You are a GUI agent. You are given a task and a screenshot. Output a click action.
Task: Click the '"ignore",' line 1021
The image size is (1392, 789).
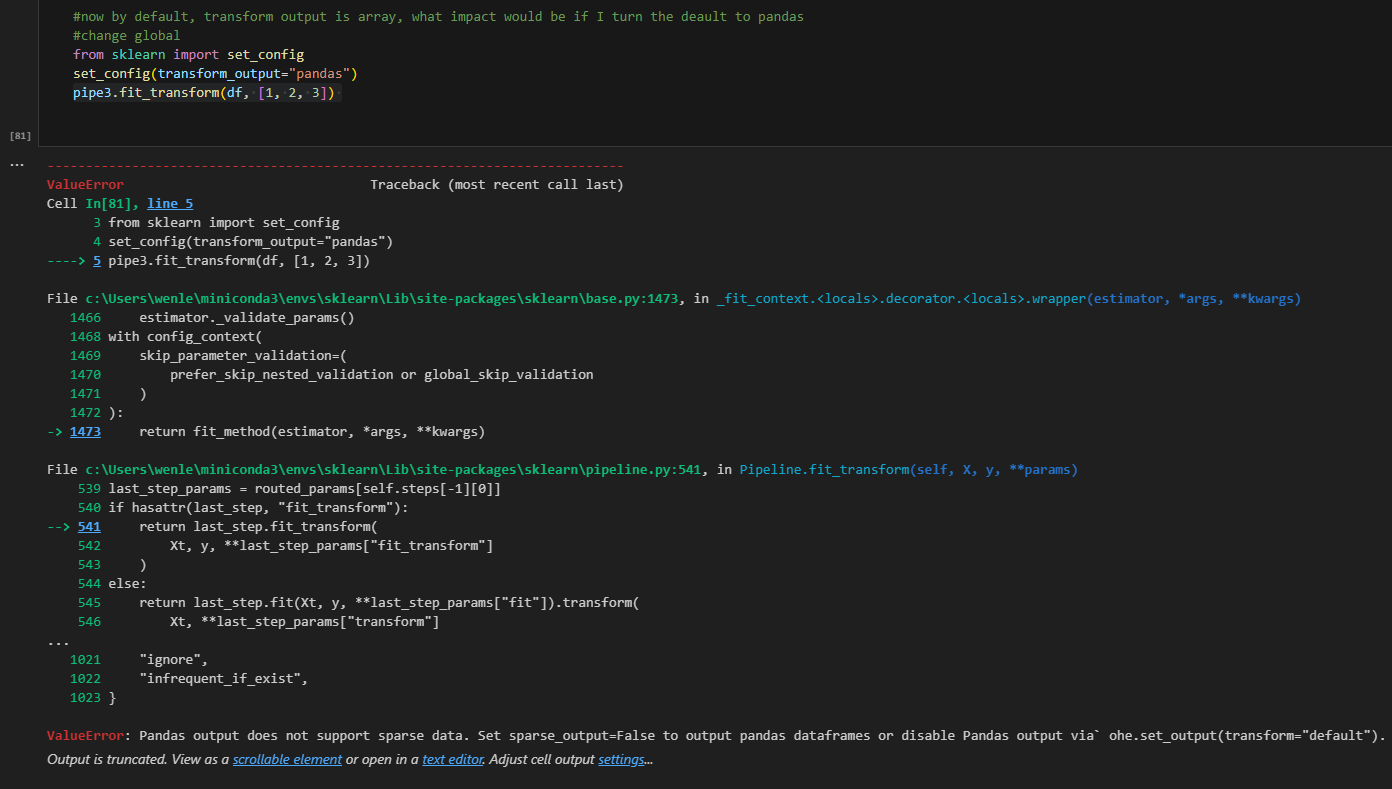coord(173,660)
